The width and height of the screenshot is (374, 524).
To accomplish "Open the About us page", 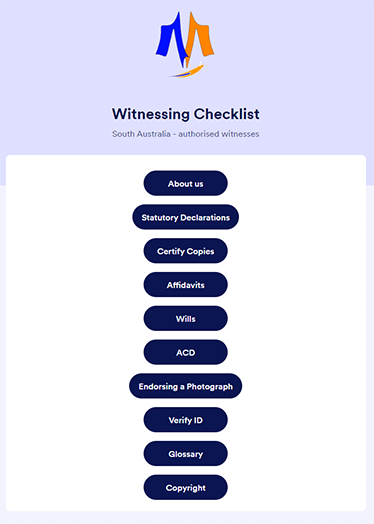I will 185,183.
